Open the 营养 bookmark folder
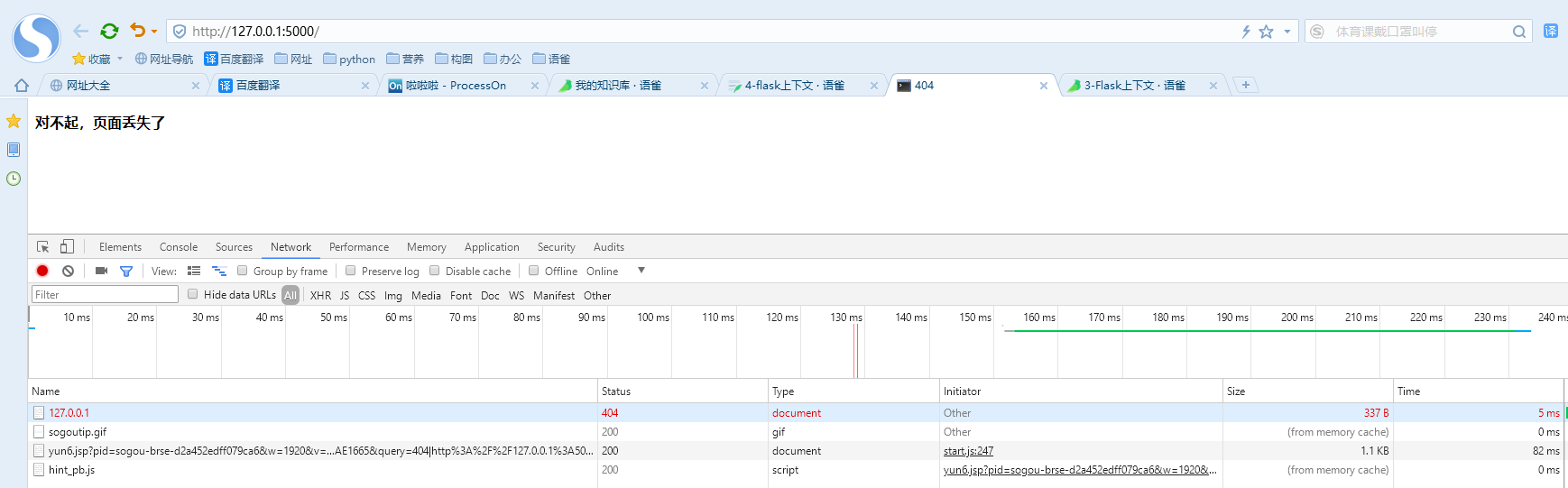Screen dimensions: 1568x488 click(405, 59)
